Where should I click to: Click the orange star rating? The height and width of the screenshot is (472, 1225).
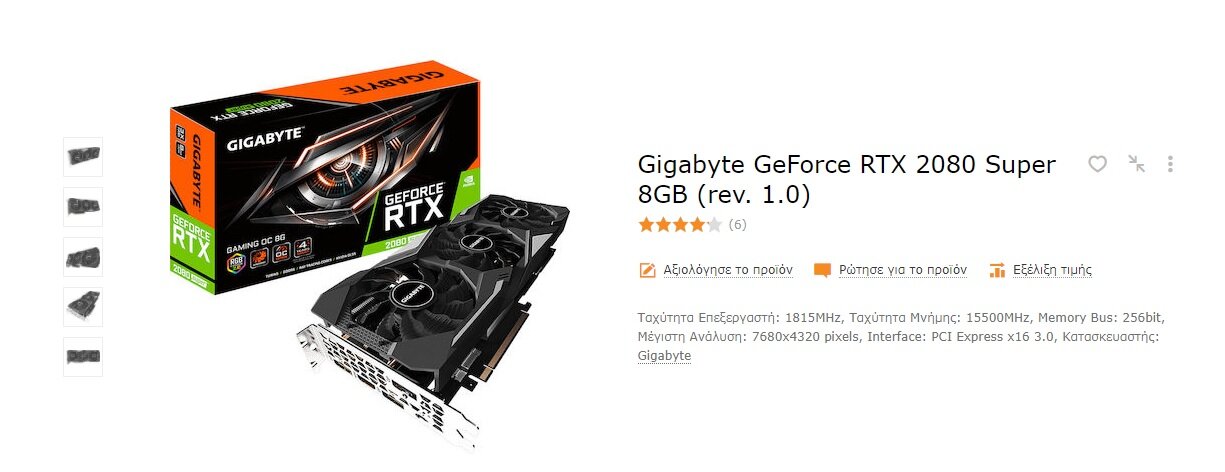point(679,225)
